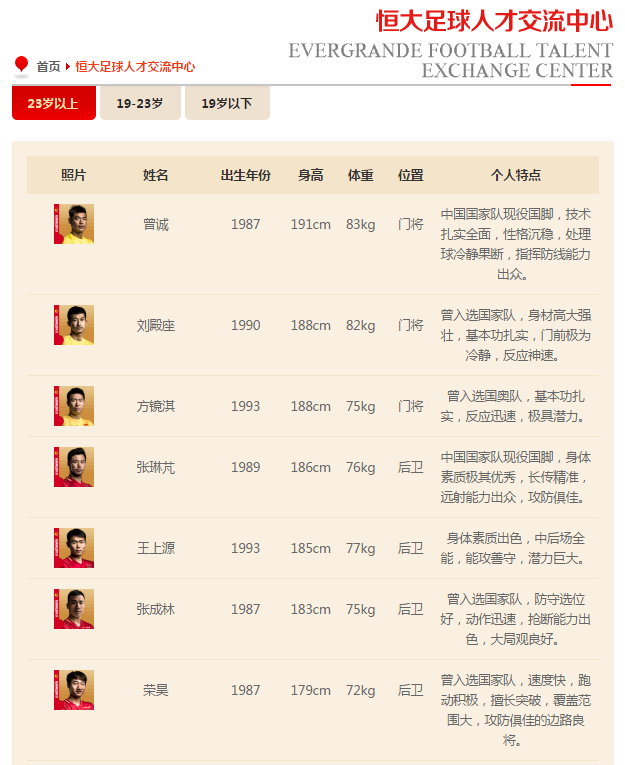Open 曾诚's player photo
The width and height of the screenshot is (625, 765).
tap(74, 224)
